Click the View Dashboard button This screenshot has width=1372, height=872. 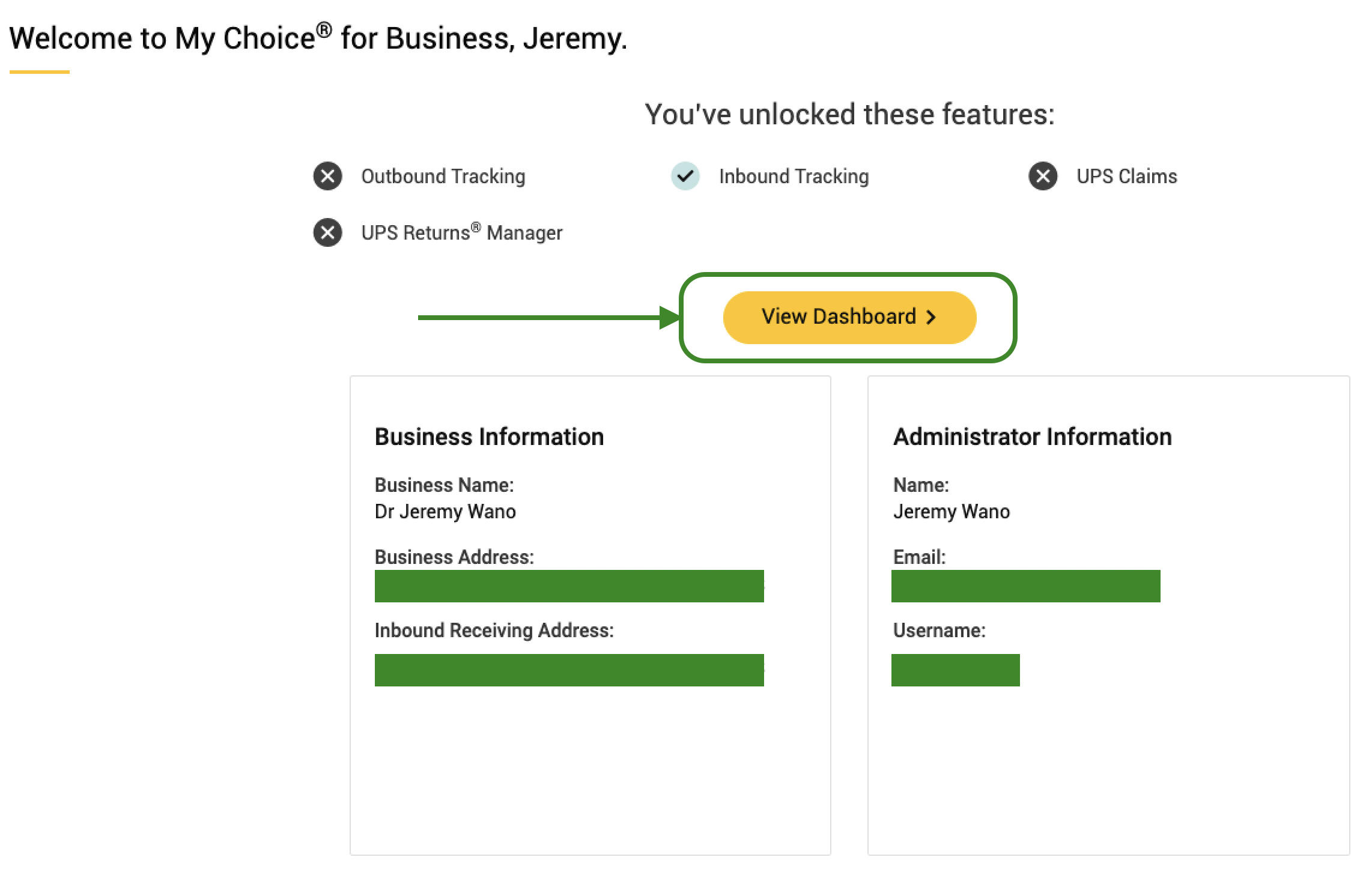[849, 317]
